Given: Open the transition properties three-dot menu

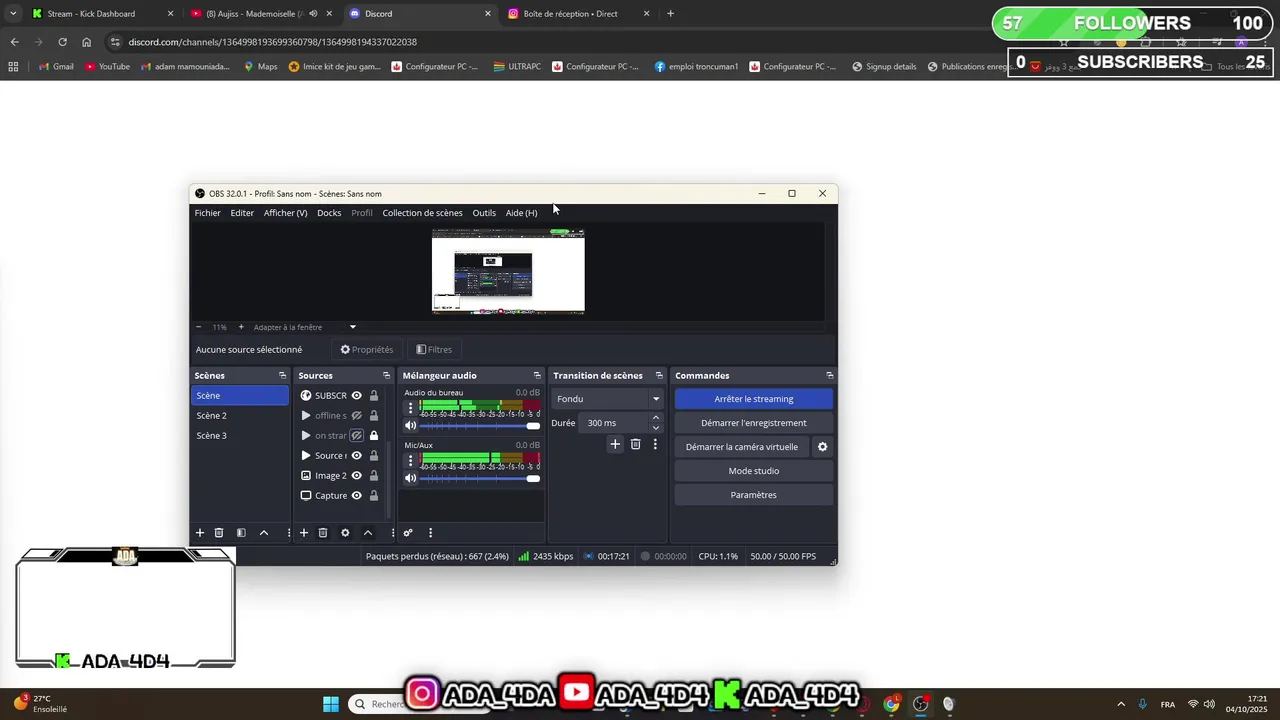Looking at the screenshot, I should 655,444.
